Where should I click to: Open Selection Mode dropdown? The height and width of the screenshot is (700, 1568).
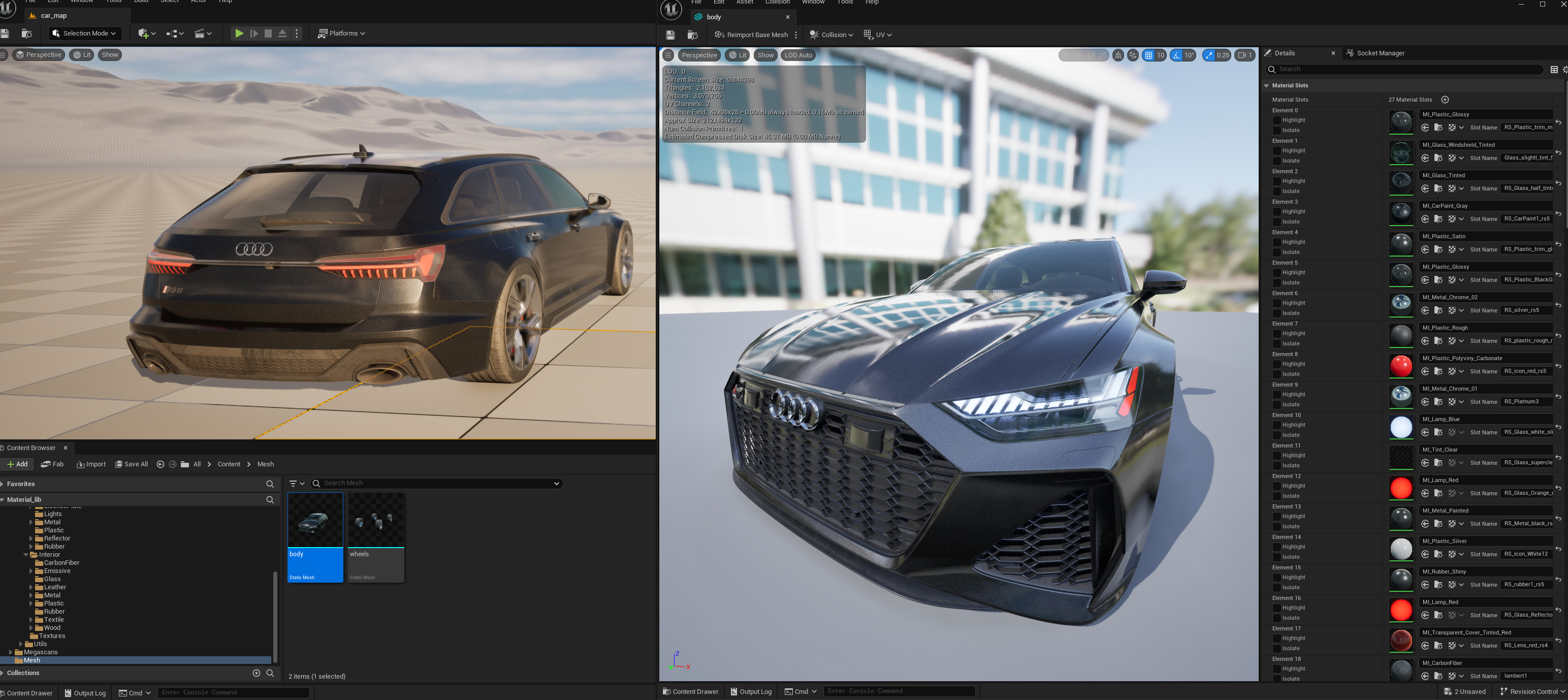84,34
